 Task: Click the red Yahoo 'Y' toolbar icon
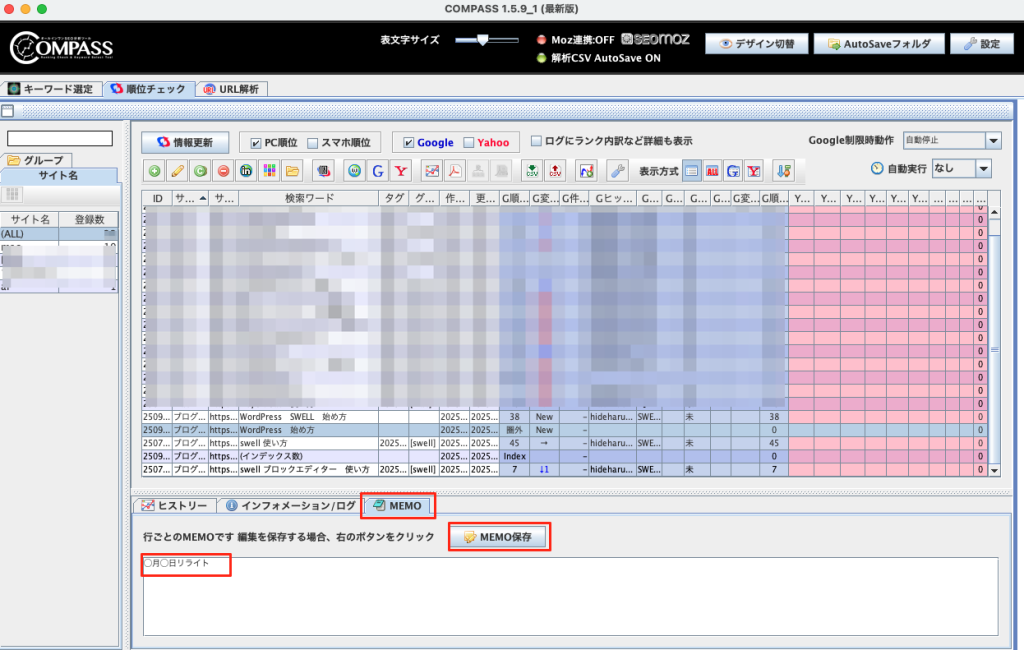click(x=402, y=171)
